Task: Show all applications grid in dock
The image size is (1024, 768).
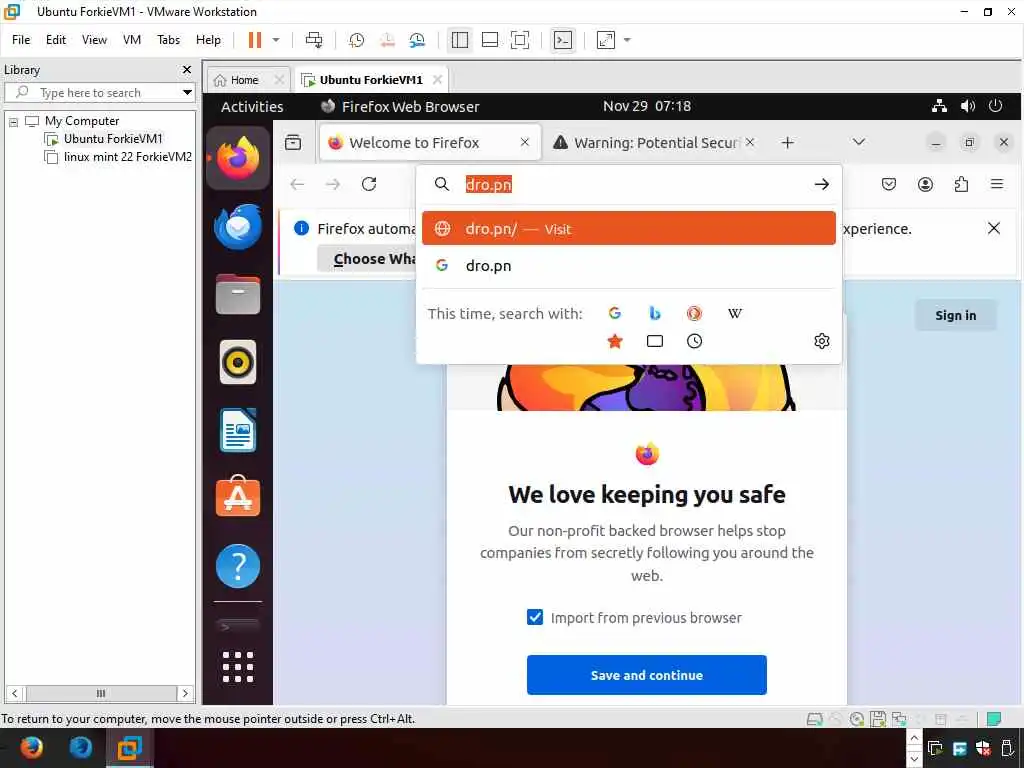Action: 238,667
